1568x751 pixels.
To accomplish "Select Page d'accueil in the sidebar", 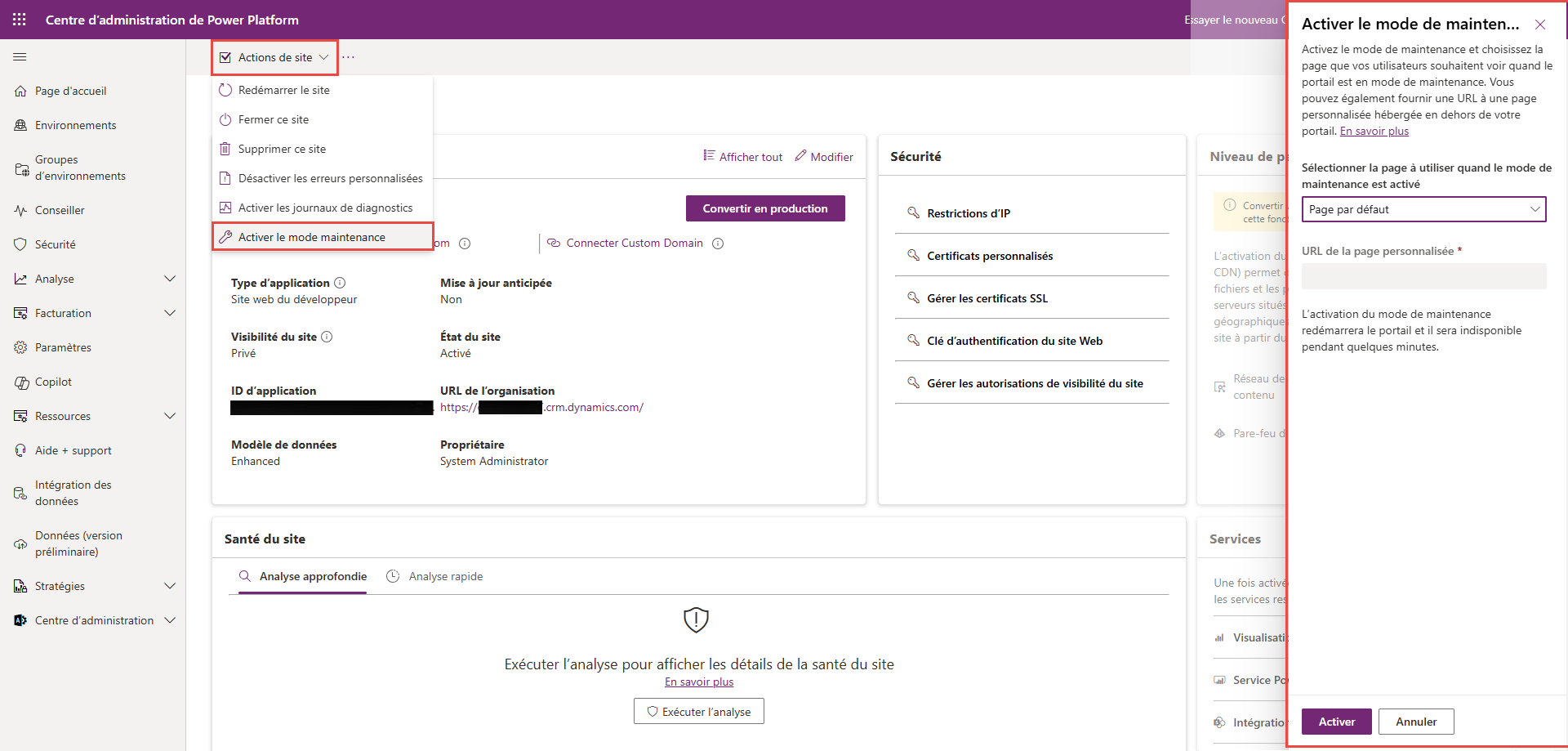I will [x=71, y=91].
